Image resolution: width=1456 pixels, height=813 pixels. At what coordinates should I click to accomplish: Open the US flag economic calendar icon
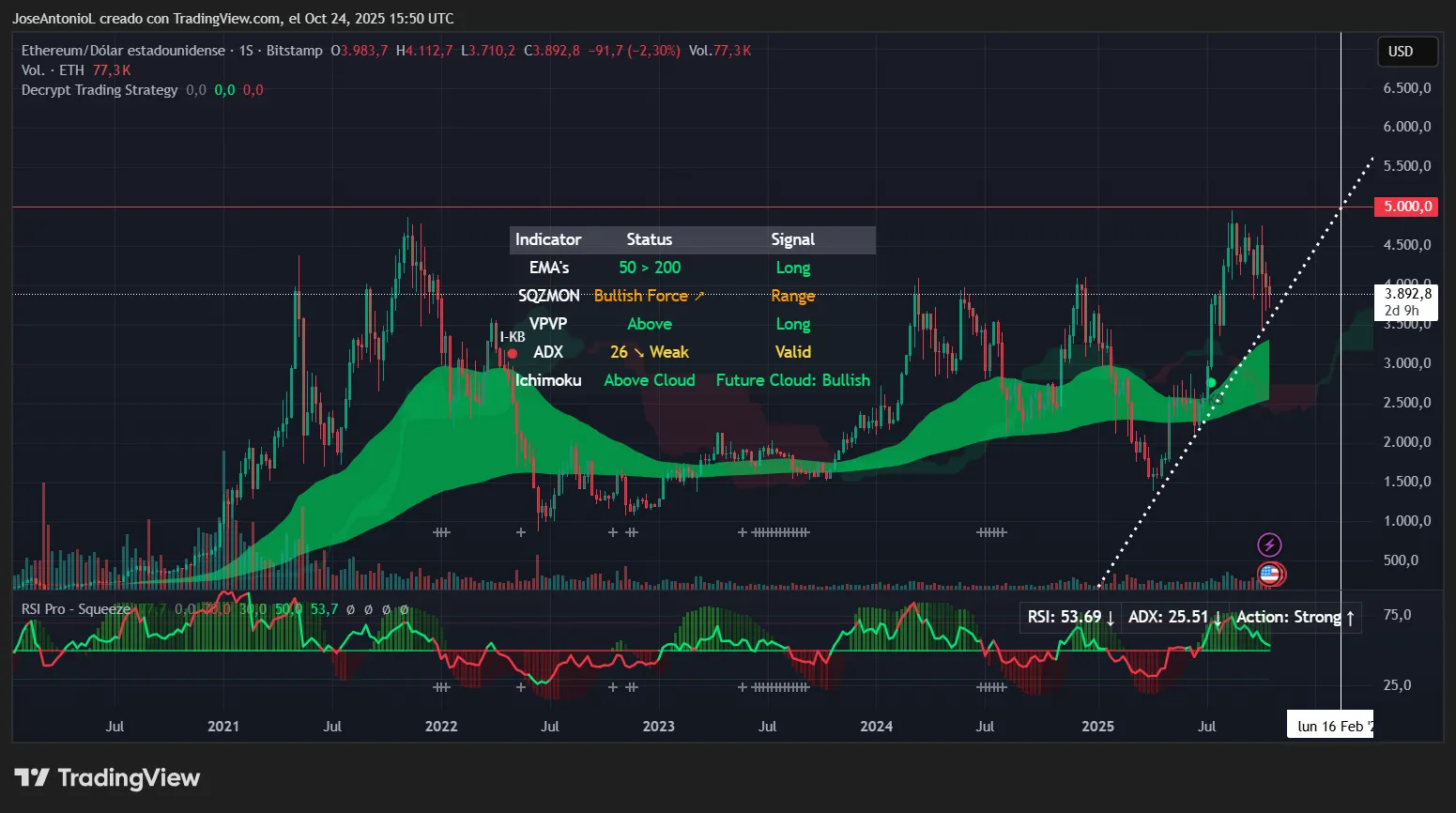[1269, 574]
